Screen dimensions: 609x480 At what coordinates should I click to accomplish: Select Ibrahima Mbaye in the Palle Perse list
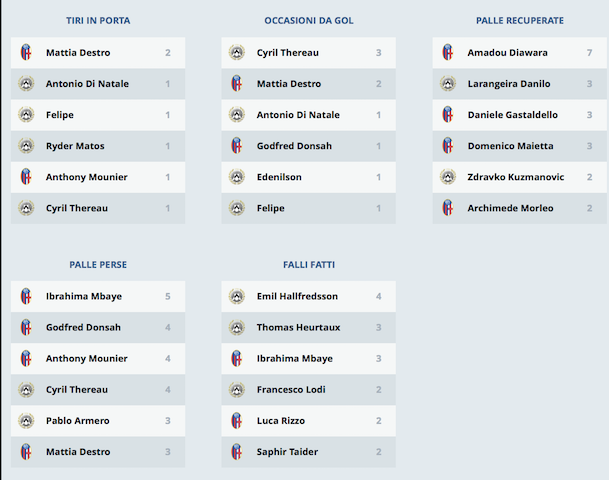pyautogui.click(x=83, y=297)
